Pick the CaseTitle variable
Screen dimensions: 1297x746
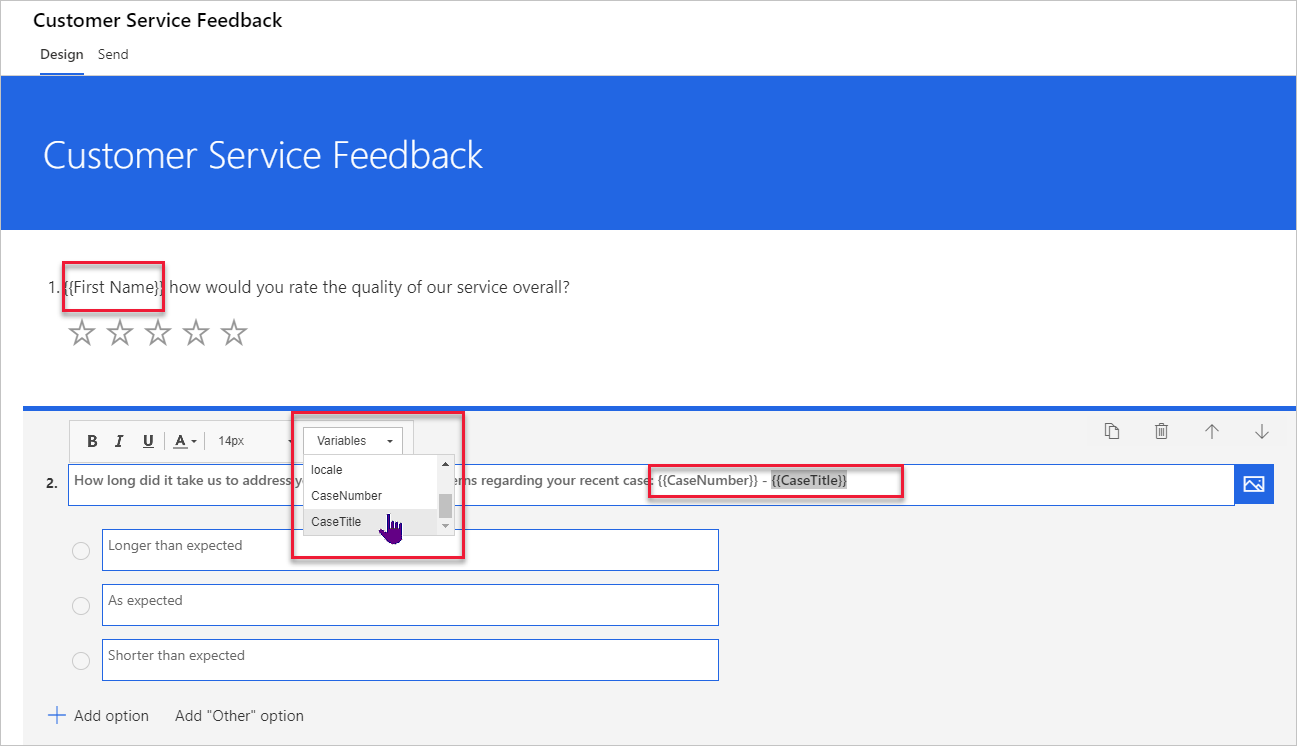(370, 521)
